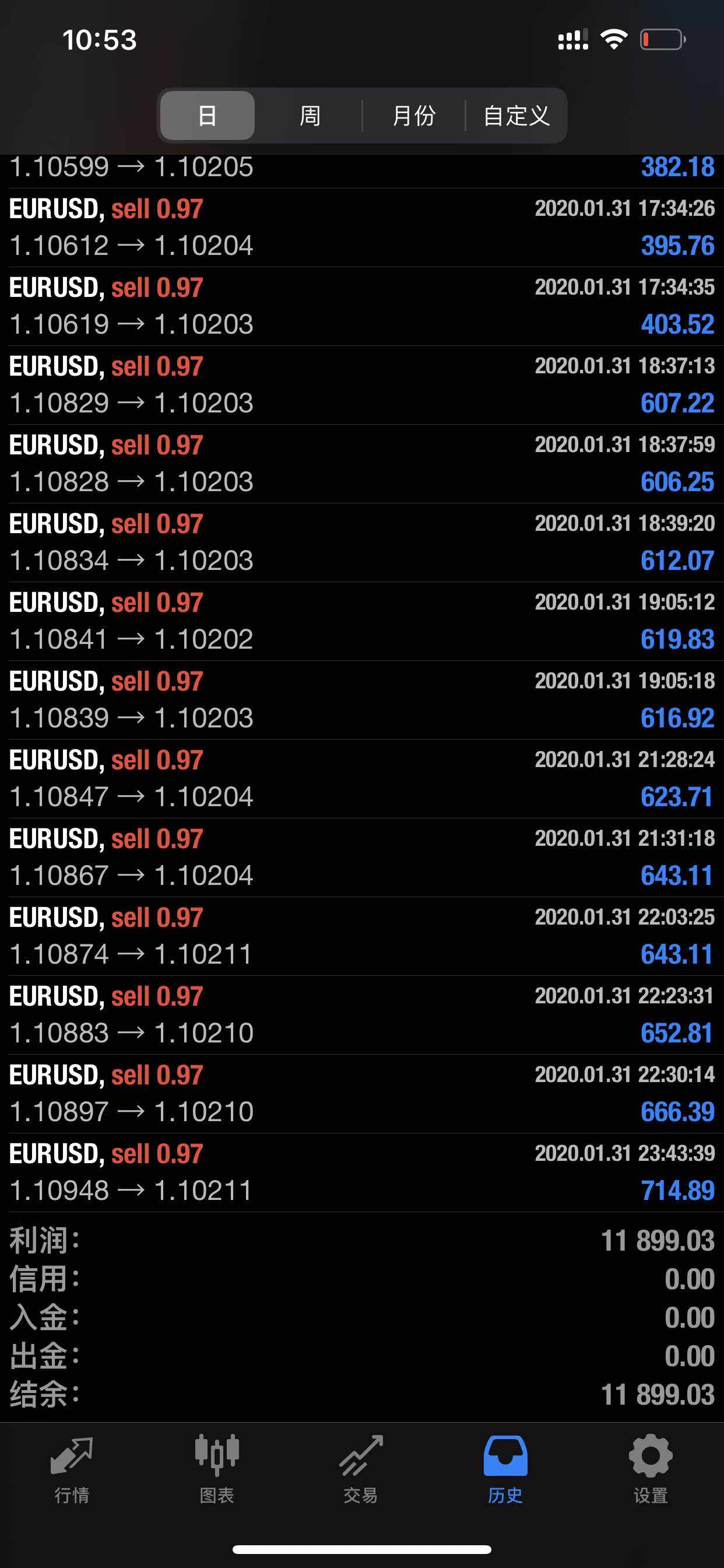Select the trade opened at 1.10883
The height and width of the screenshot is (1568, 724).
[x=361, y=1014]
